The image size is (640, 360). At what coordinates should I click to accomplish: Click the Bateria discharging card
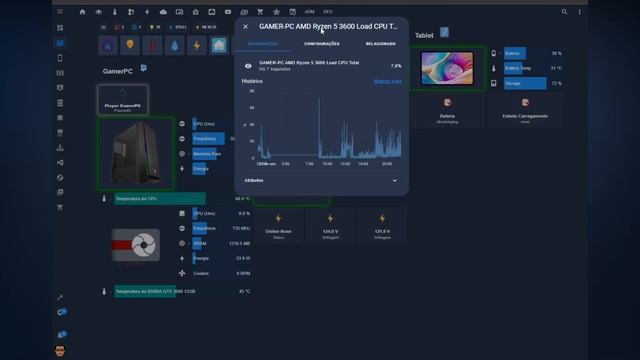pyautogui.click(x=447, y=110)
